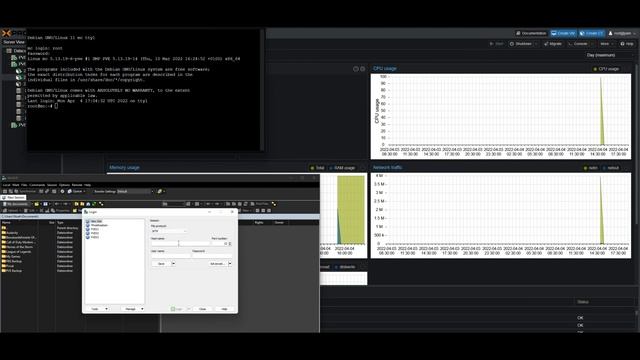
Task: Toggle the RAM usage legend item
Action: click(x=342, y=168)
